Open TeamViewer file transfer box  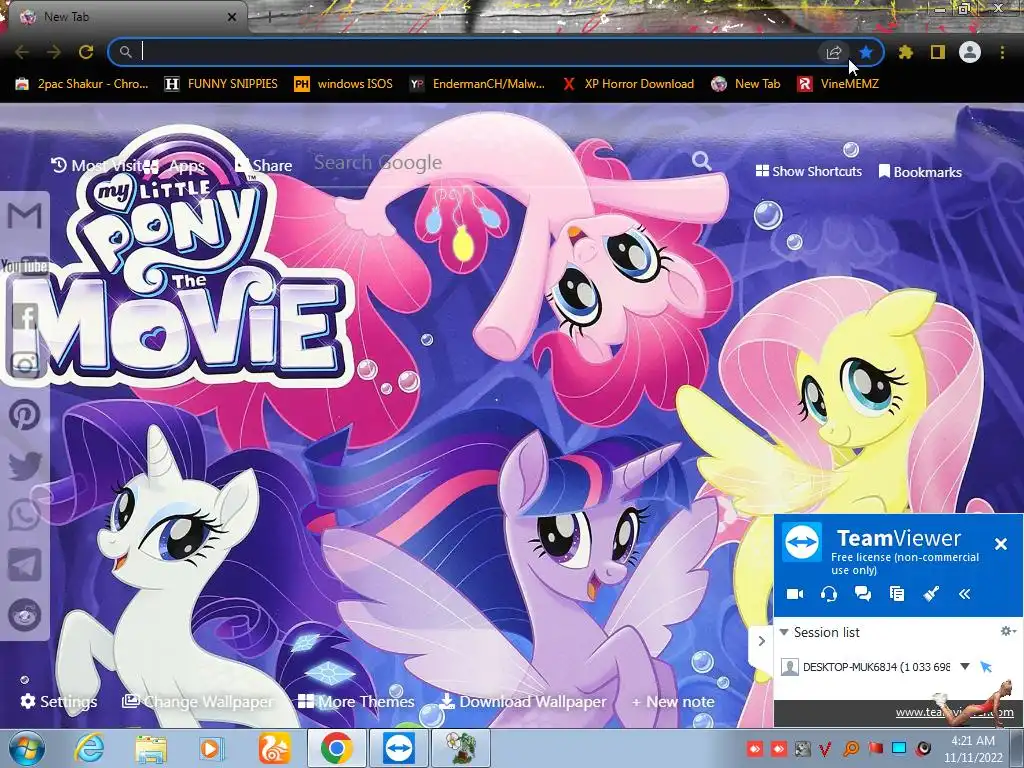point(897,594)
